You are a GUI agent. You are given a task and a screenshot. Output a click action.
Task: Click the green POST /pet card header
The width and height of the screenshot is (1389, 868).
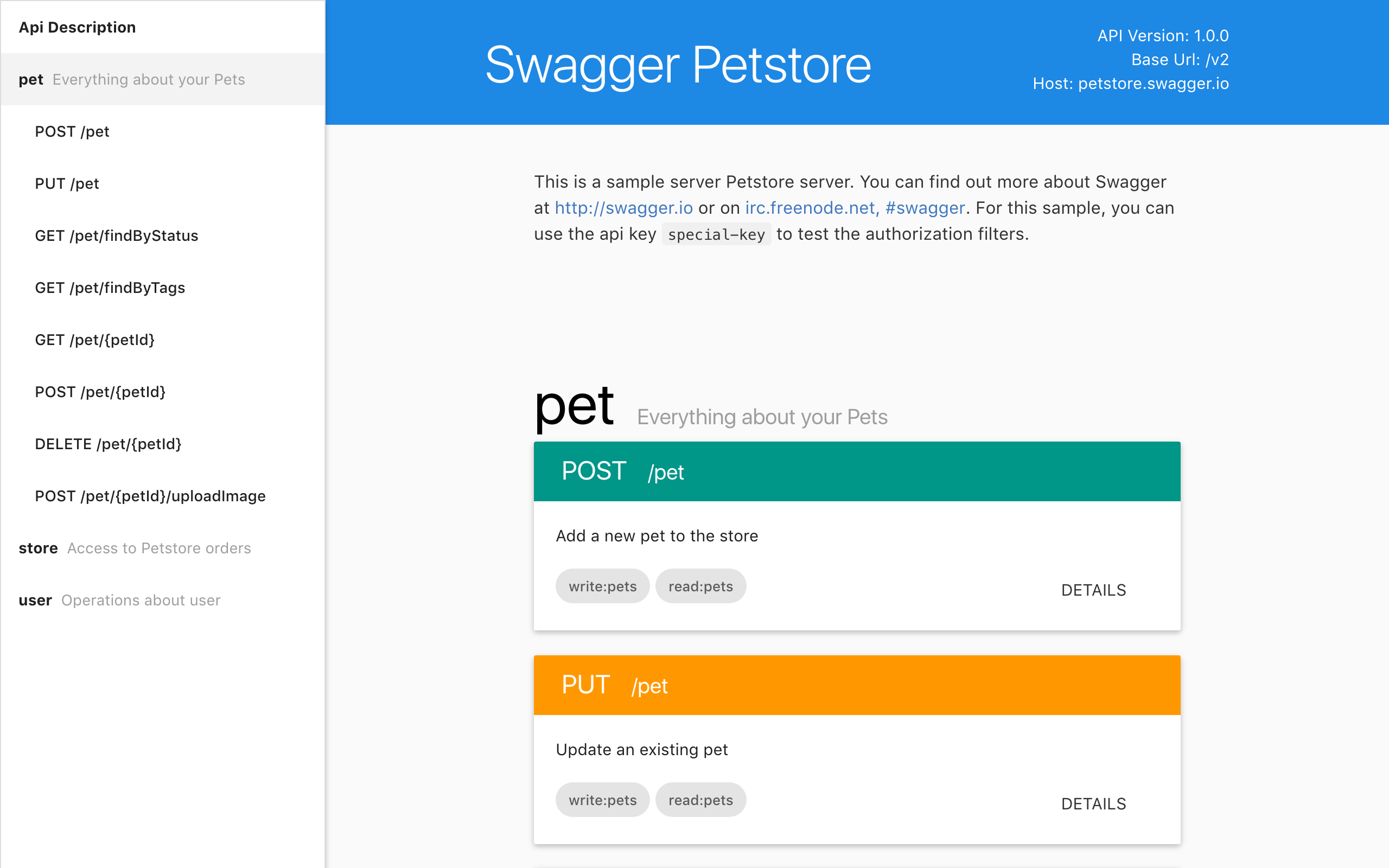(857, 471)
